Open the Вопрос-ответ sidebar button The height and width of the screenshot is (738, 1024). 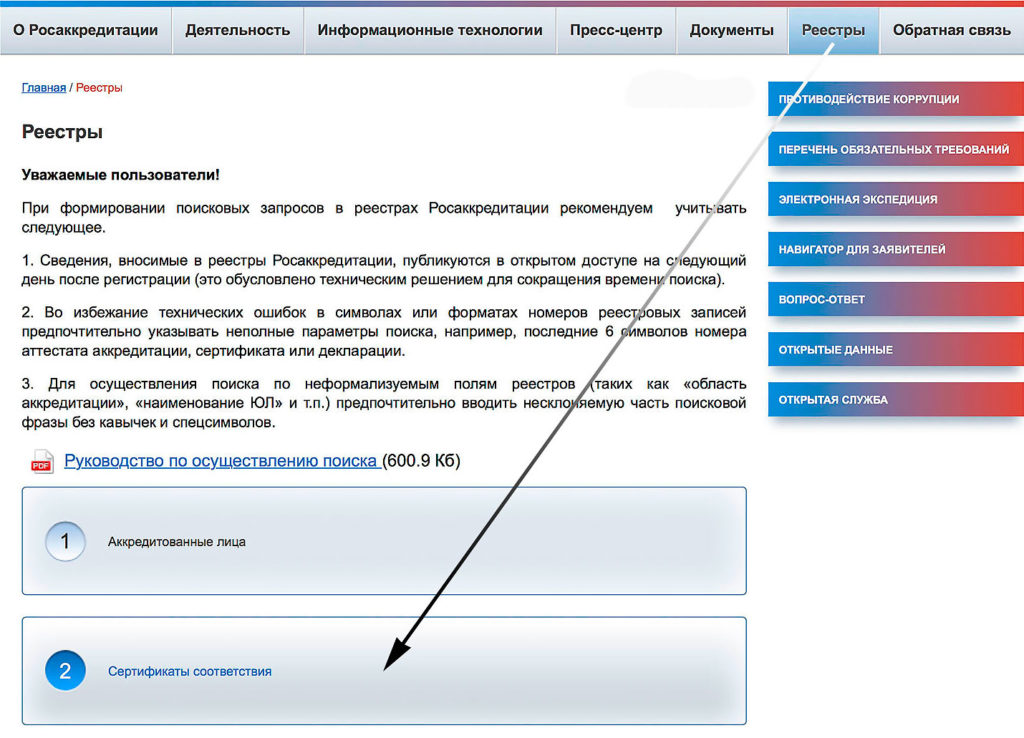[896, 299]
